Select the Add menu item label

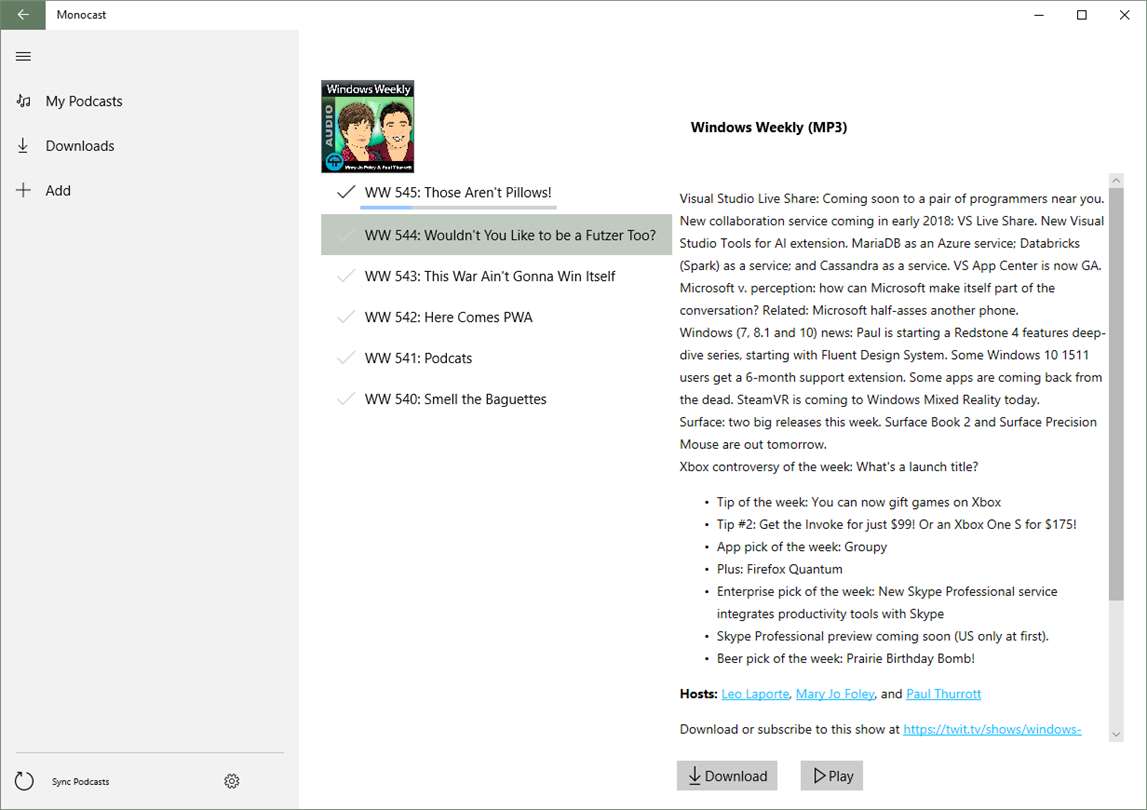58,190
